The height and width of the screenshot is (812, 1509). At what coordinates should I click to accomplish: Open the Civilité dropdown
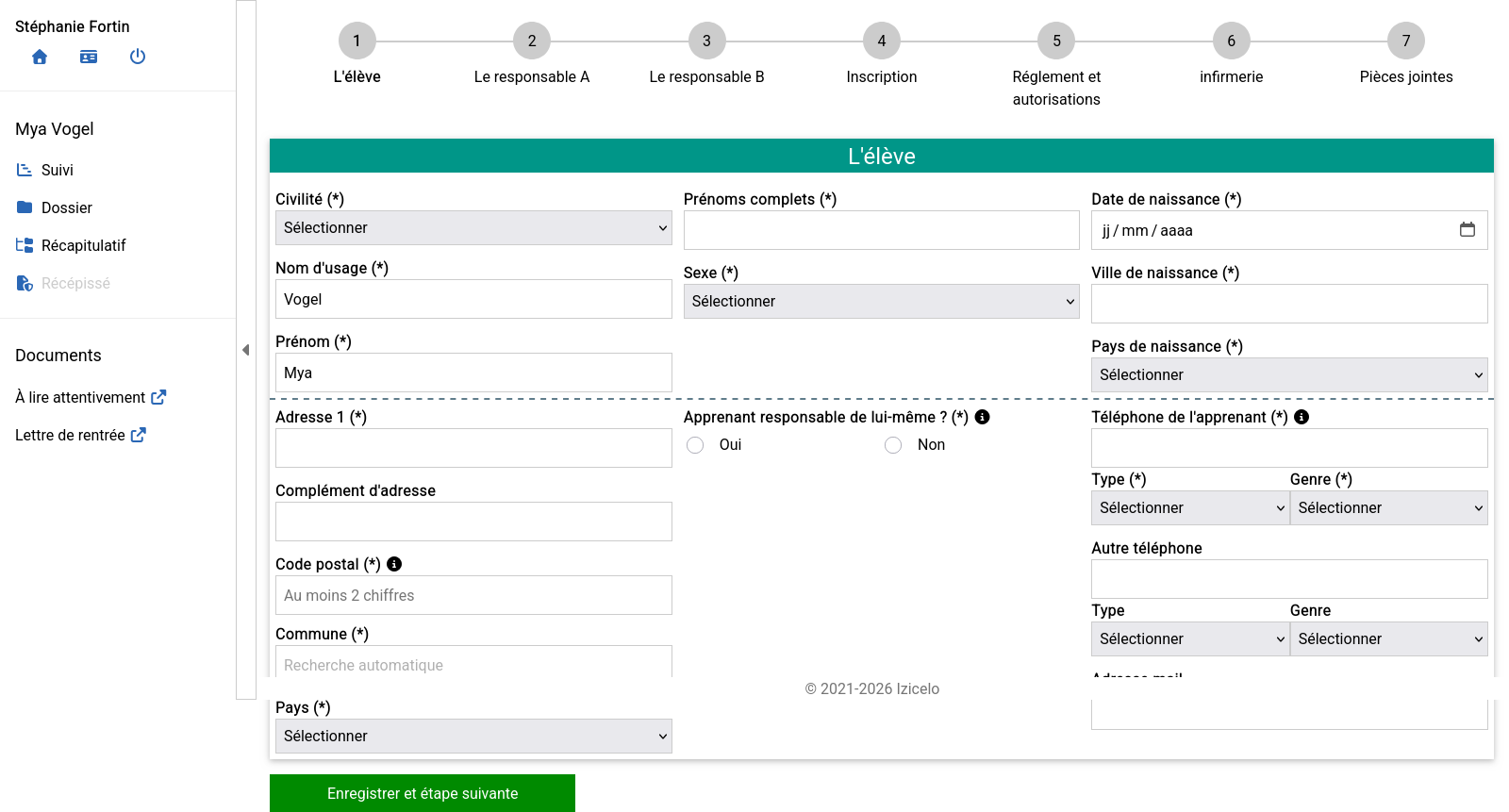473,227
